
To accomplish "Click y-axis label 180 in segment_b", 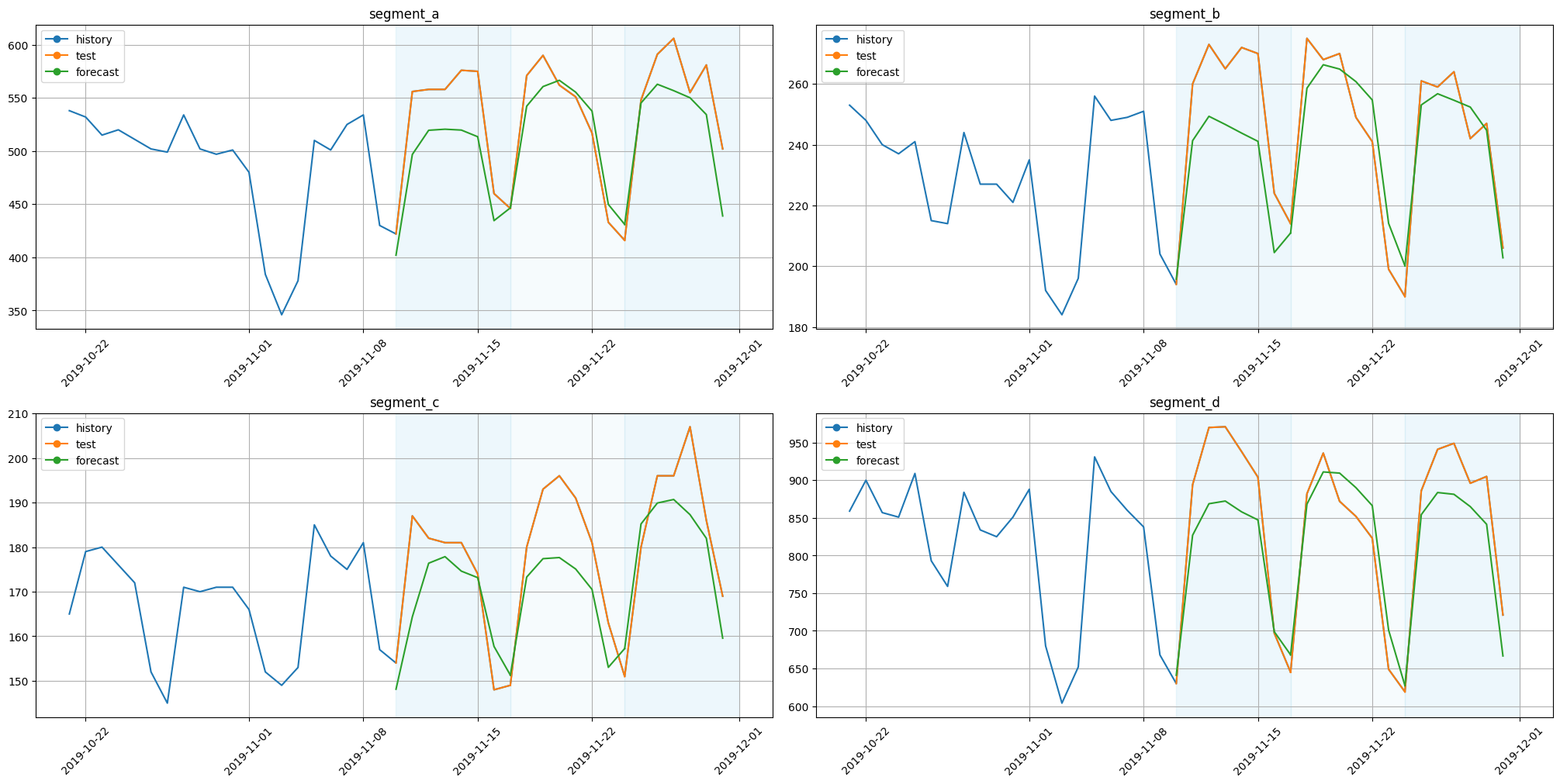I will click(800, 328).
